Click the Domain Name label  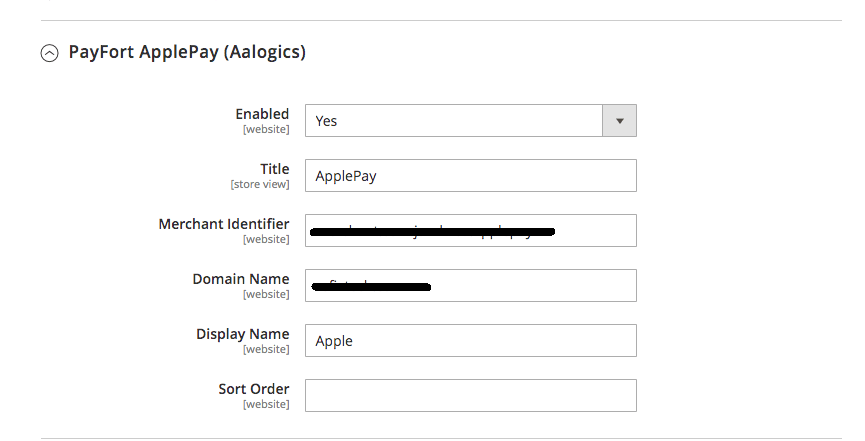coord(241,279)
